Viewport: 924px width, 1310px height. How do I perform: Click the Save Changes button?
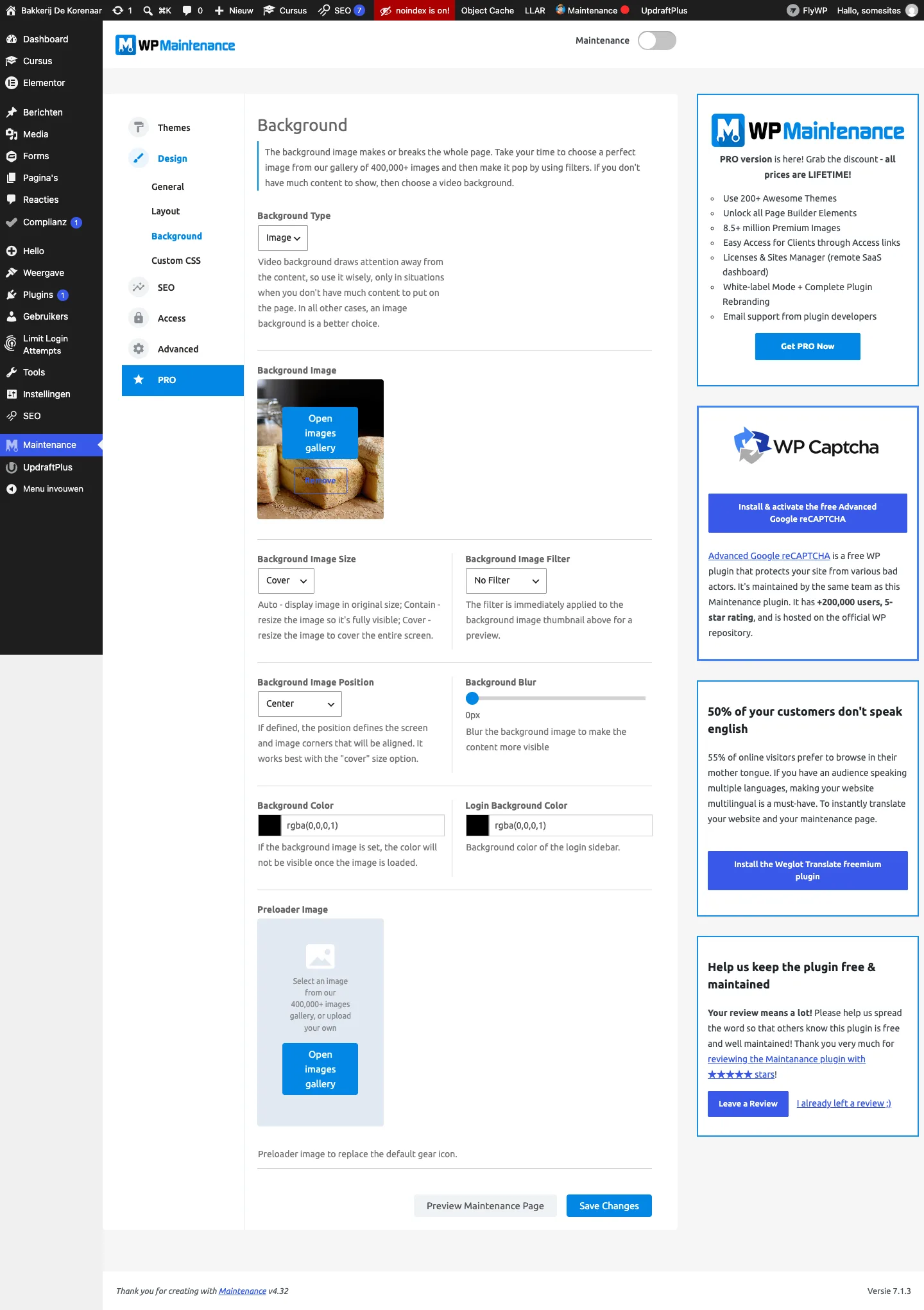point(609,1205)
